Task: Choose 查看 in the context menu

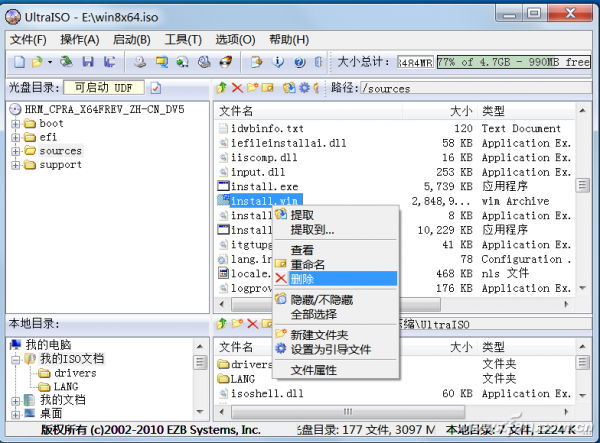Action: 336,250
